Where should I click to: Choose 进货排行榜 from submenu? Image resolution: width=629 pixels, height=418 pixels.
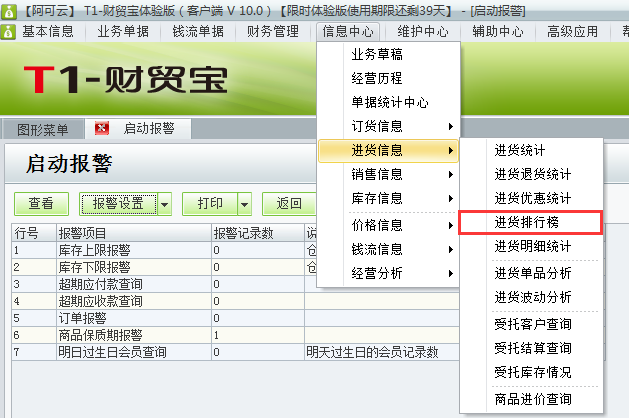pos(531,222)
